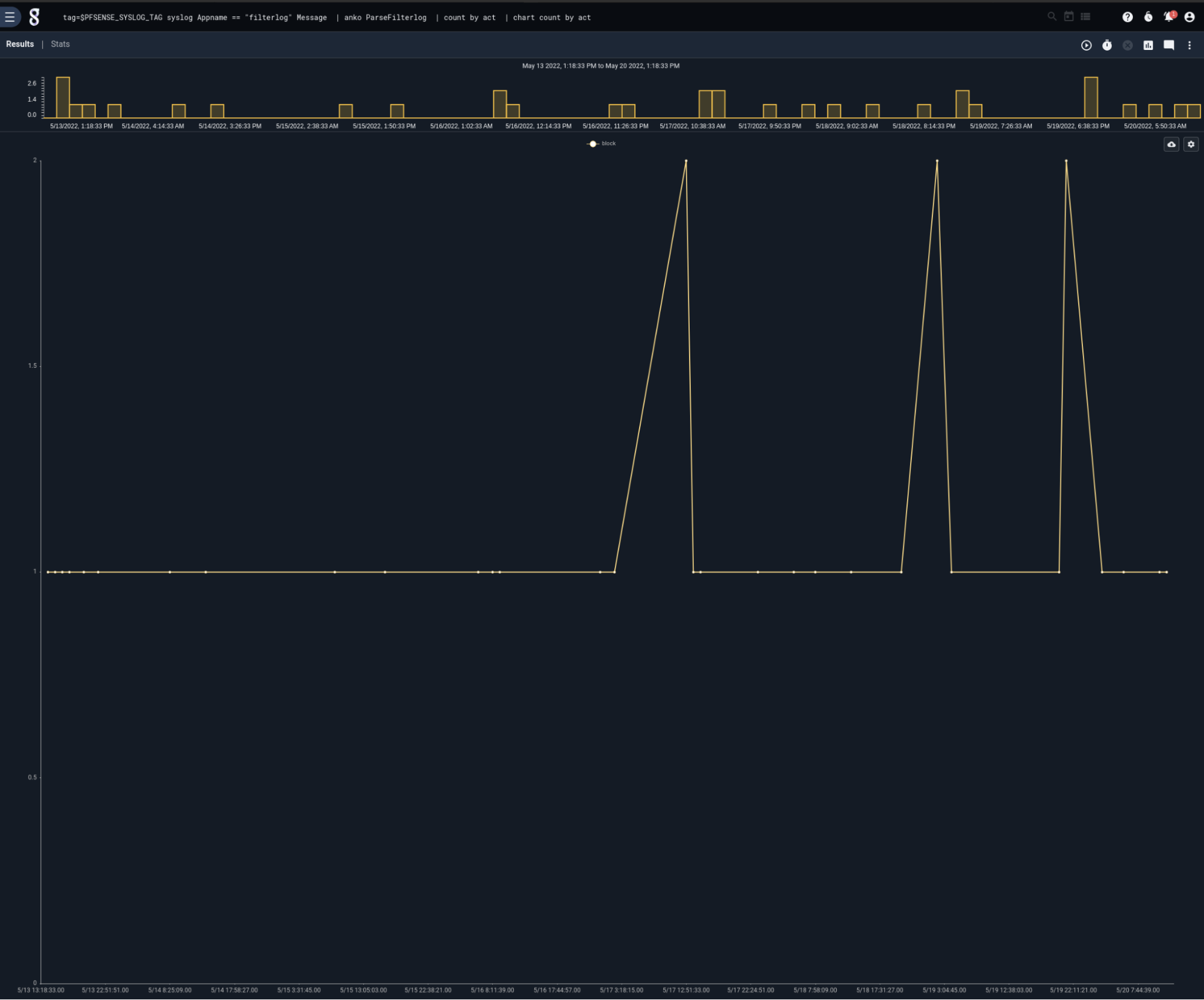Switch to the Results tab
Viewport: 1204px width, 1000px height.
point(20,44)
